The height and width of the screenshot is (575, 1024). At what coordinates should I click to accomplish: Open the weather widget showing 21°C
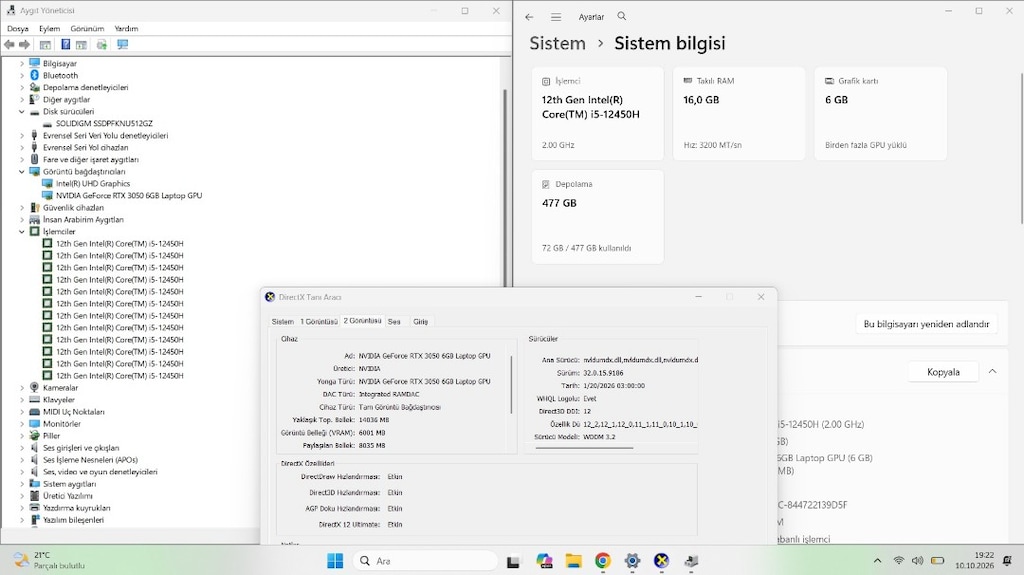50,561
